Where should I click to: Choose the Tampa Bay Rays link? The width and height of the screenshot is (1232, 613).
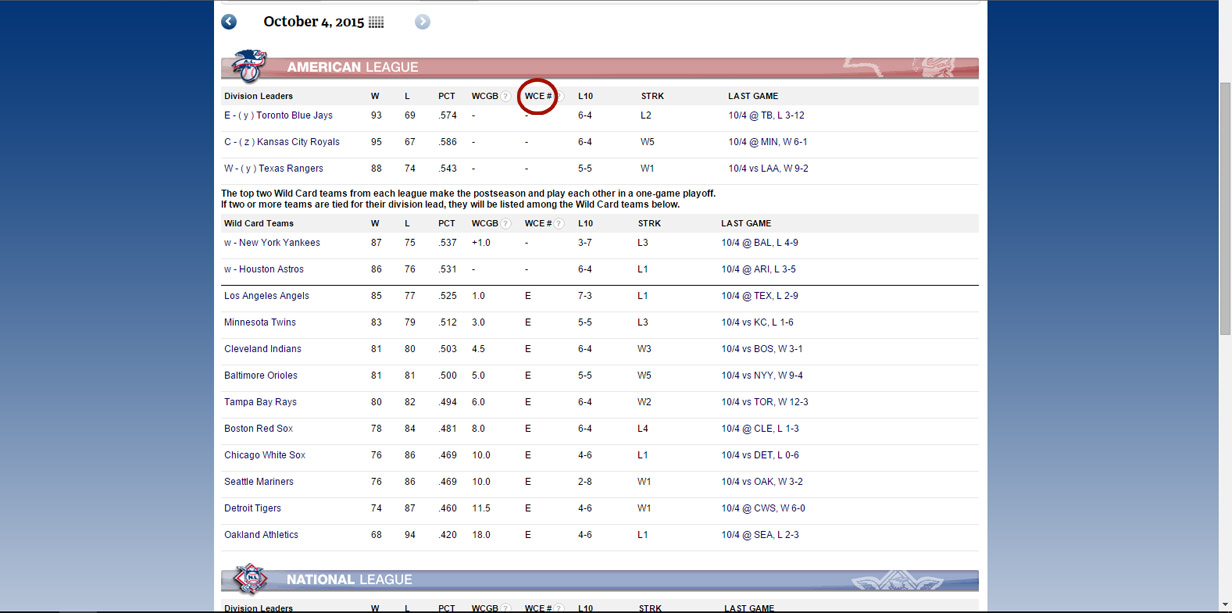[x=260, y=402]
